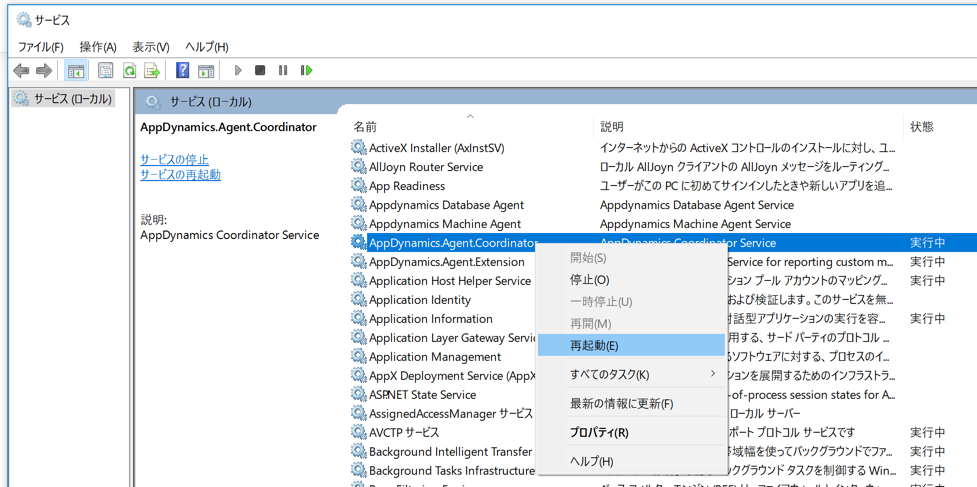The width and height of the screenshot is (977, 487).
Task: Select プロパティ(R) from the context menu
Action: coord(599,433)
